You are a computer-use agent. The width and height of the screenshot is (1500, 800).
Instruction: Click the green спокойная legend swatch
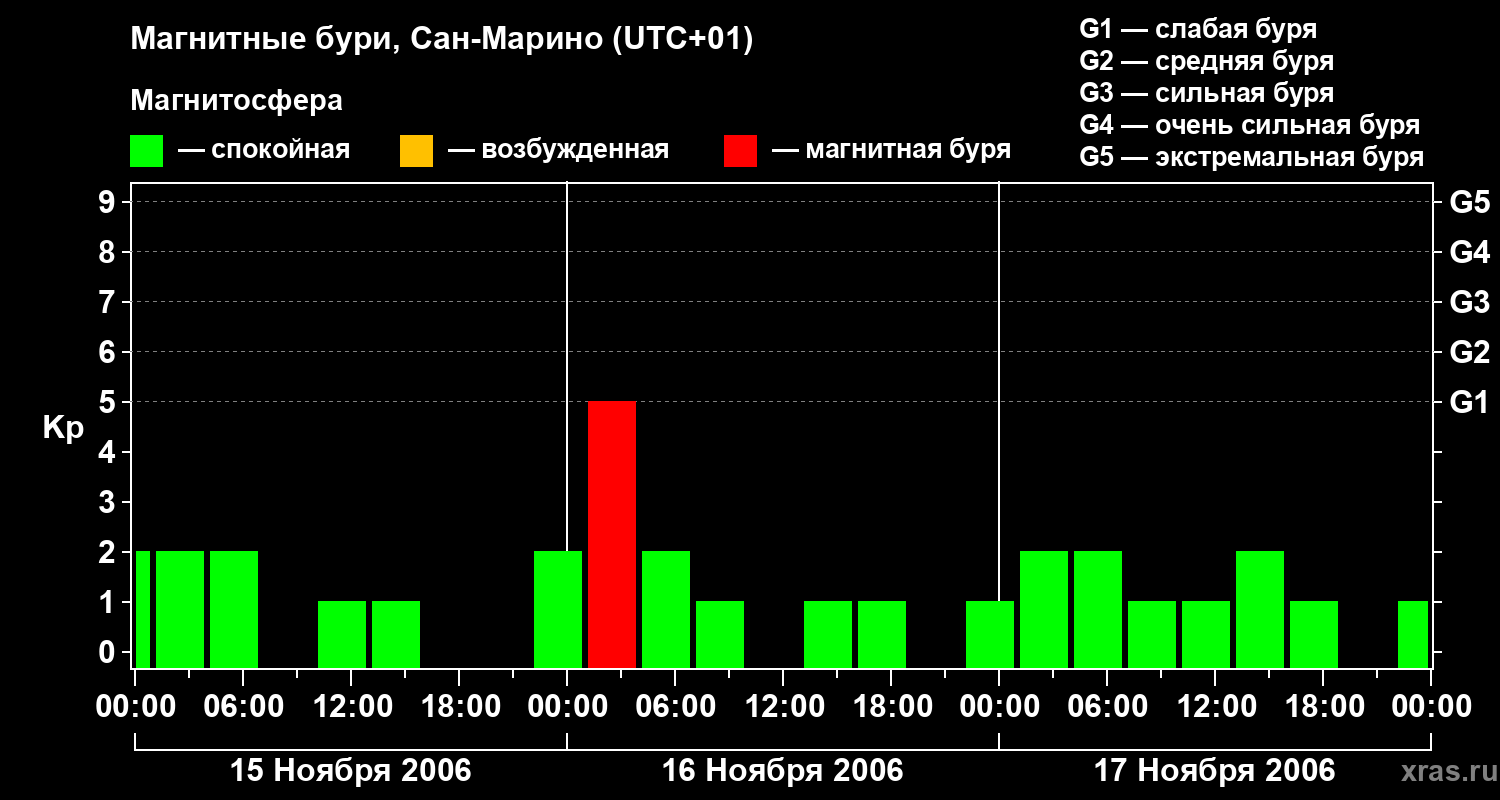point(147,151)
